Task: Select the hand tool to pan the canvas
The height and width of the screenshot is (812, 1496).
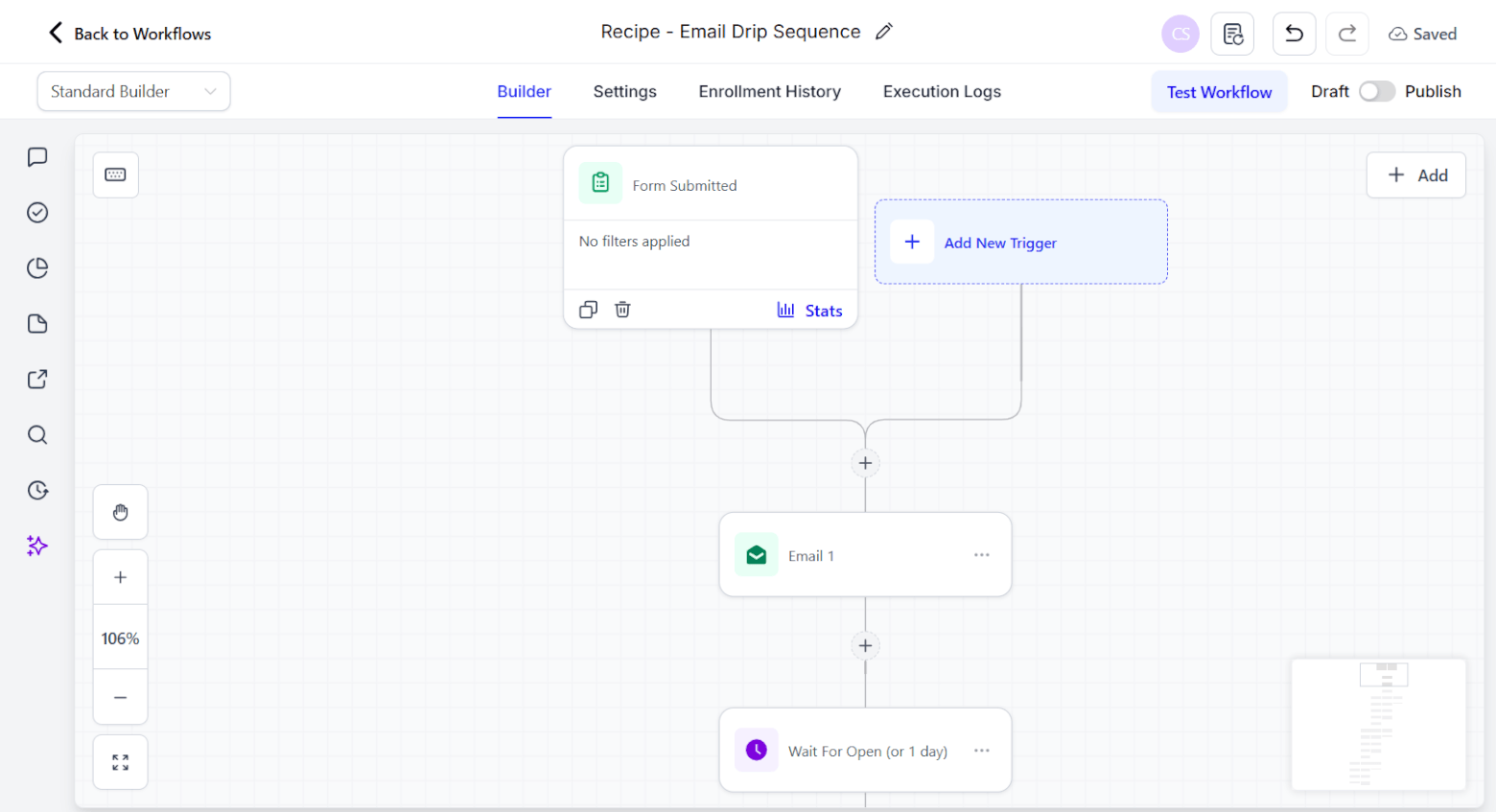Action: (120, 511)
